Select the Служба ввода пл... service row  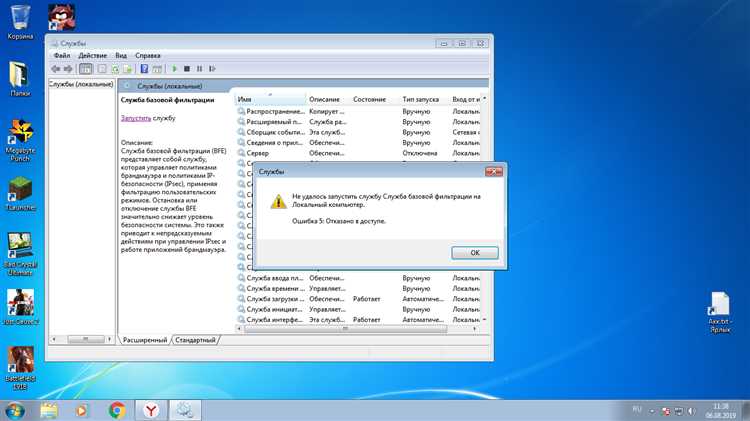pos(359,278)
